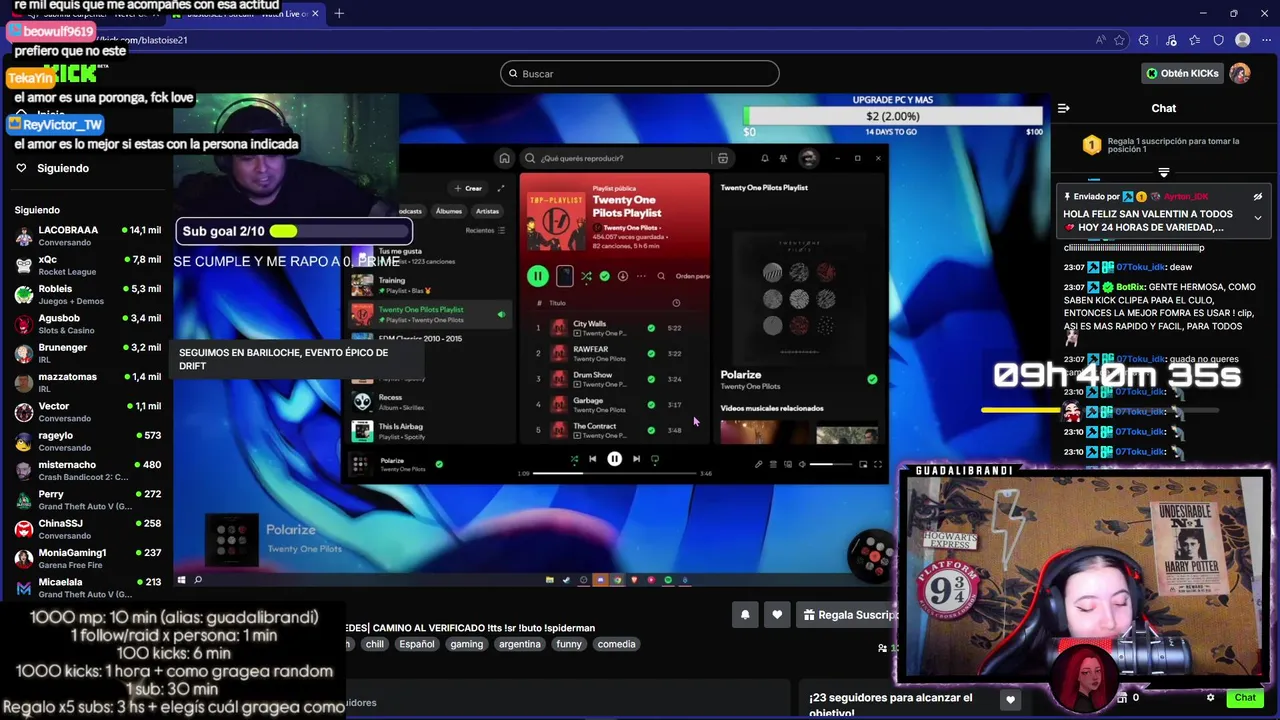Toggle playlist shuffle icon beside green pause button
This screenshot has width=1280, height=720.
coord(586,276)
